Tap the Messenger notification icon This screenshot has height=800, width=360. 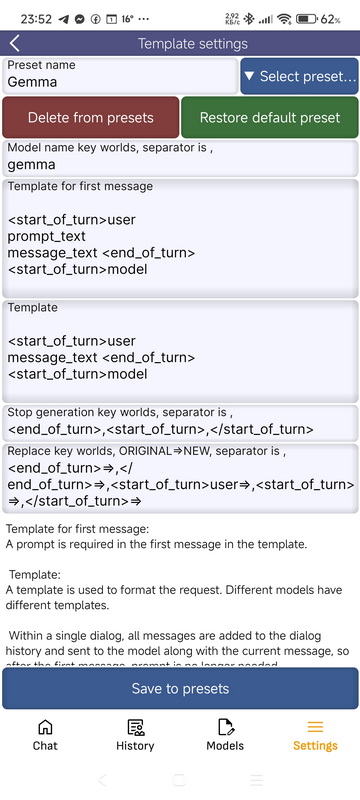coord(79,19)
